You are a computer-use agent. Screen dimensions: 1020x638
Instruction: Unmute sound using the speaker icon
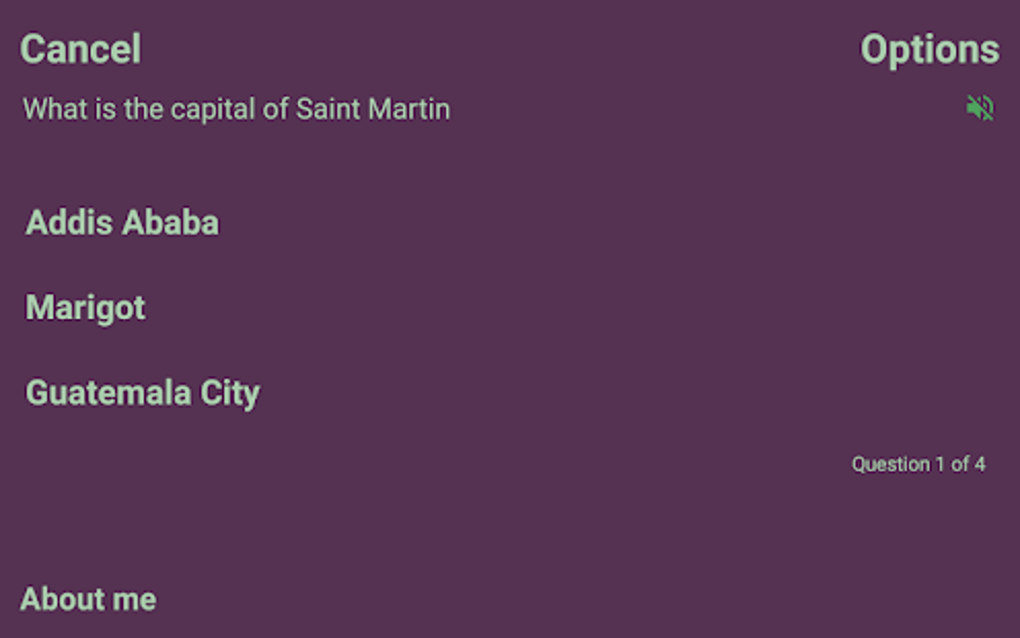tap(980, 108)
